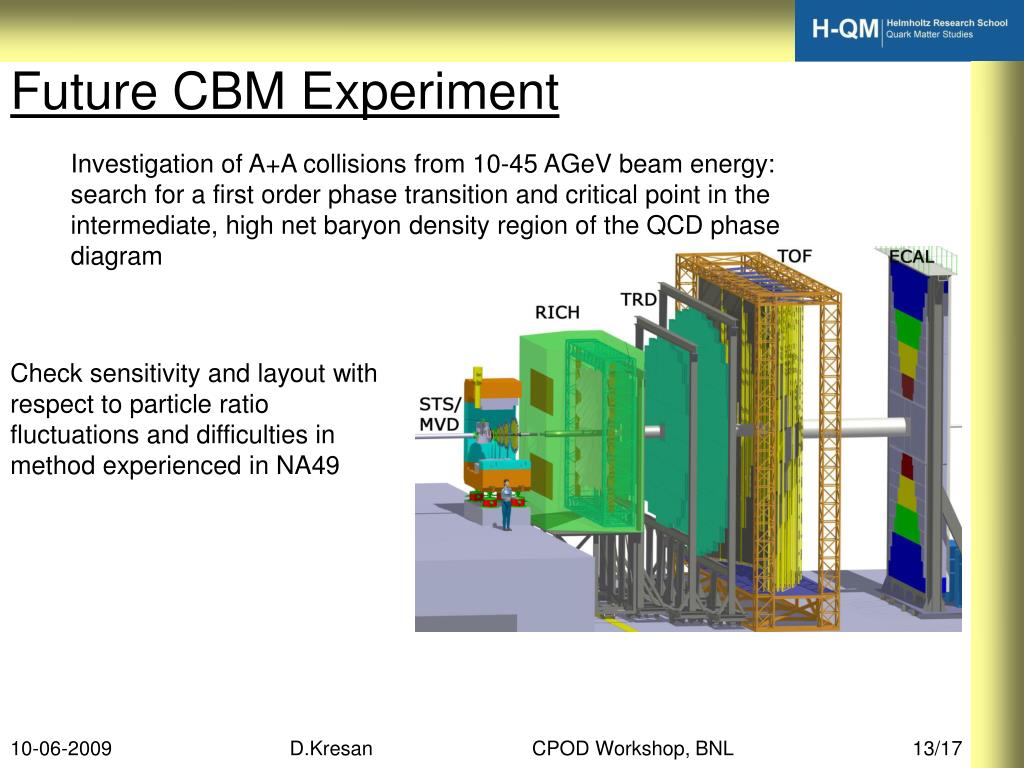Click the H-QM Helmholtz Research School logo

[909, 30]
